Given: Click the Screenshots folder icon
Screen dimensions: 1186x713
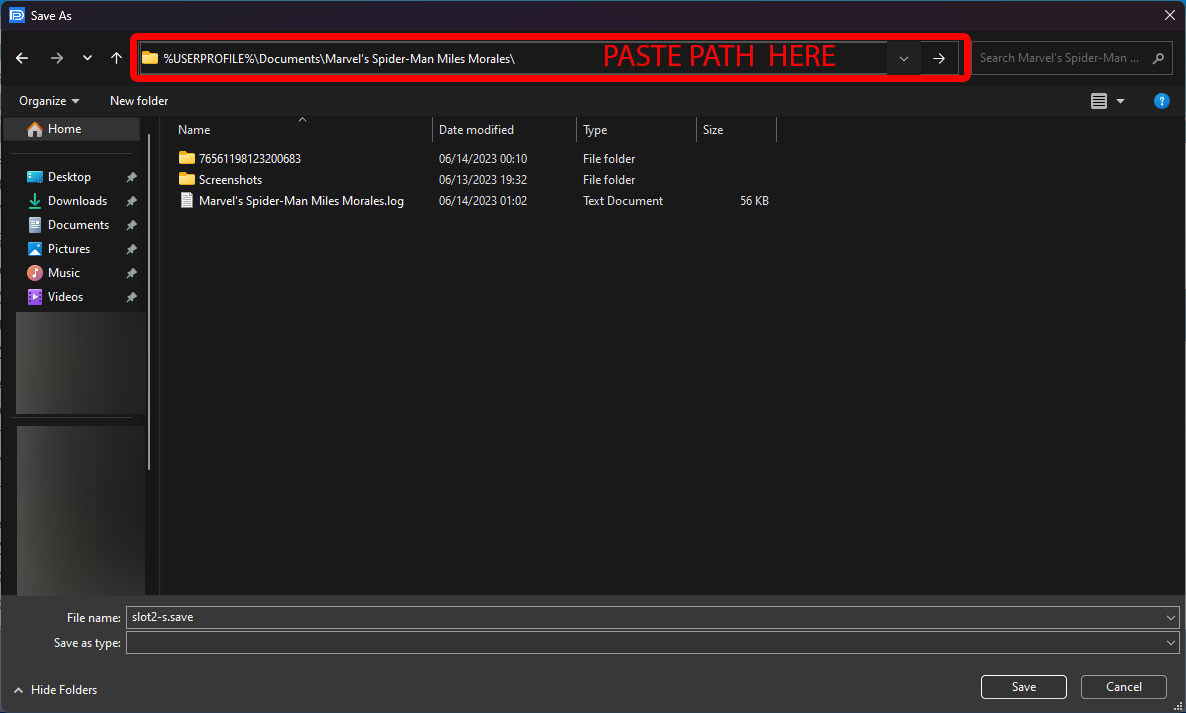Looking at the screenshot, I should coord(187,179).
